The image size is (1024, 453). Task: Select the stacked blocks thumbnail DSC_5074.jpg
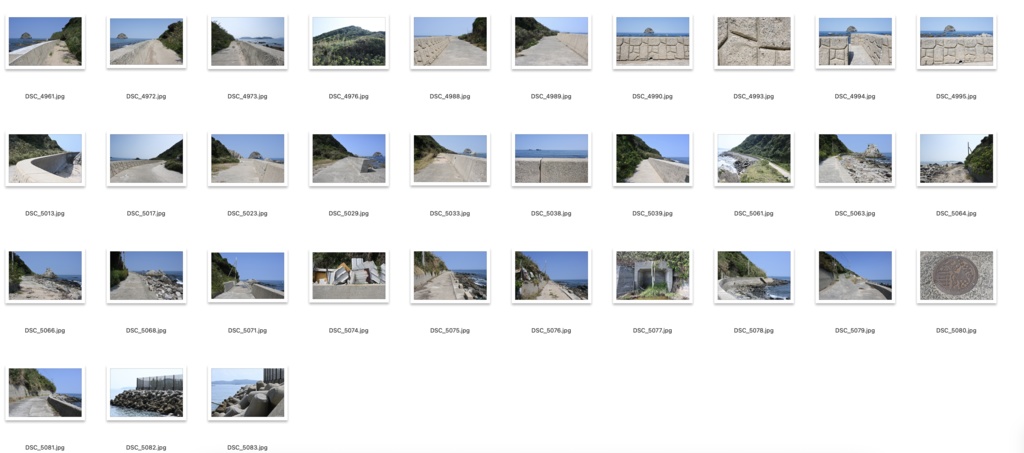click(349, 275)
